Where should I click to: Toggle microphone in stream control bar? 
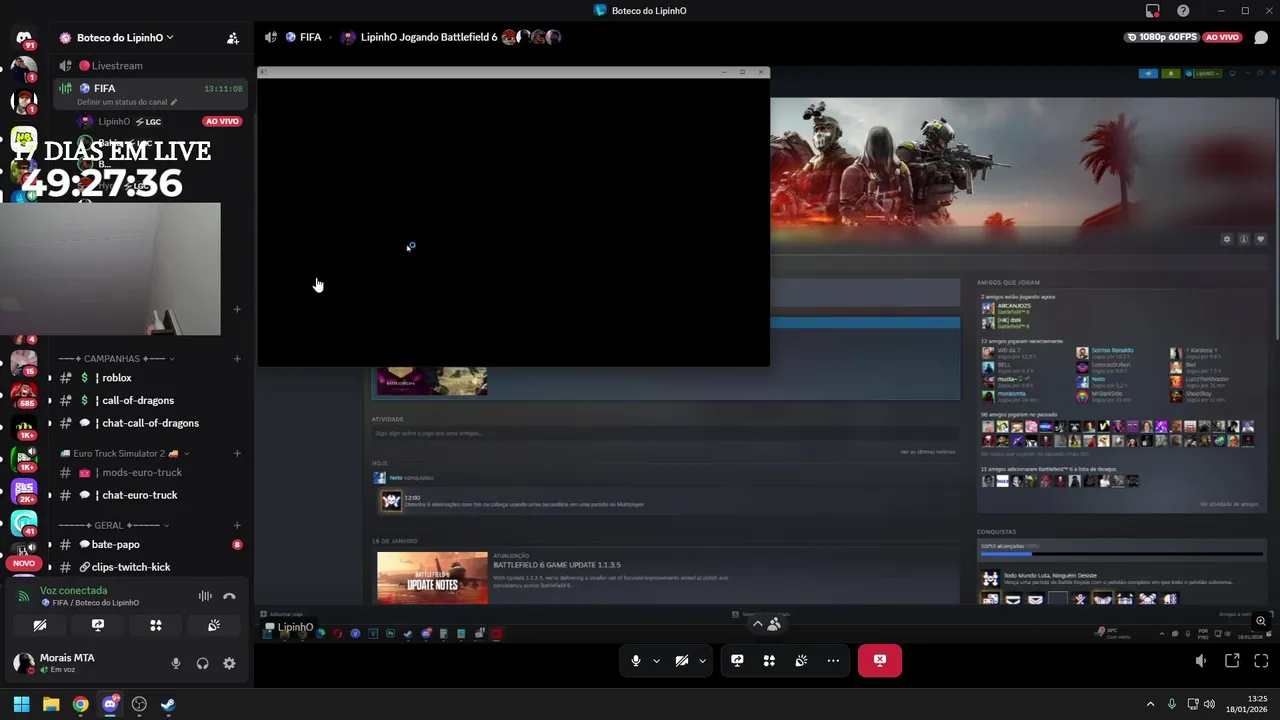(636, 660)
